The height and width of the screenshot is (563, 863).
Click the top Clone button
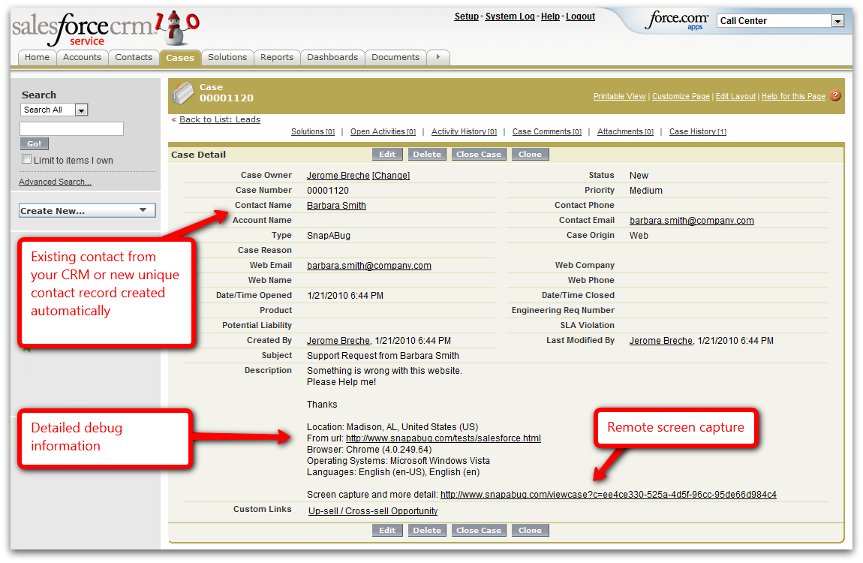(x=530, y=155)
